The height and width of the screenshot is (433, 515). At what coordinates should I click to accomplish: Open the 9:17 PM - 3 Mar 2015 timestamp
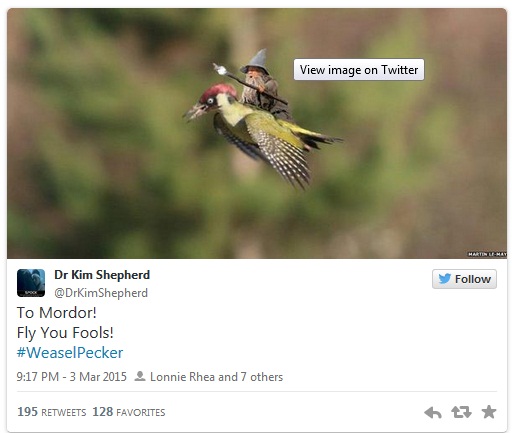[72, 377]
